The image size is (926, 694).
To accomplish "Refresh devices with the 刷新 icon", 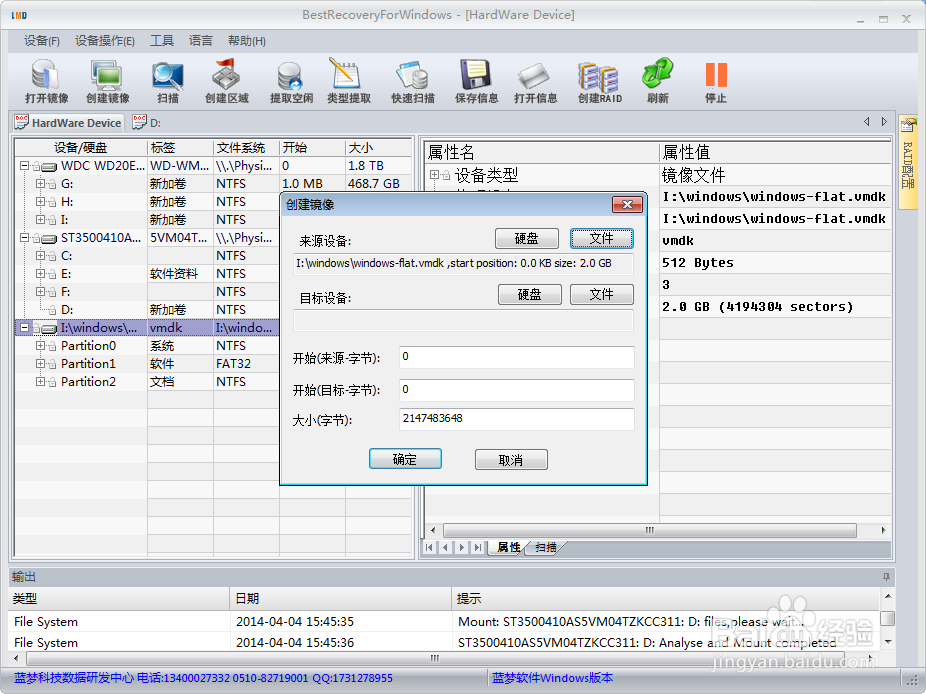I will (x=657, y=82).
